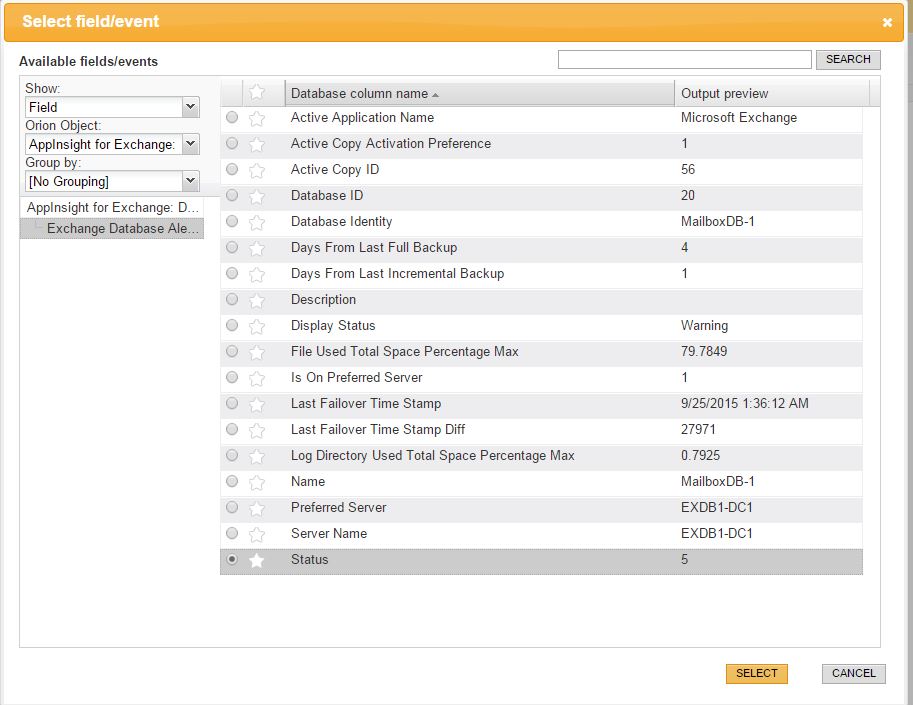Star the Server Name field

pyautogui.click(x=257, y=534)
